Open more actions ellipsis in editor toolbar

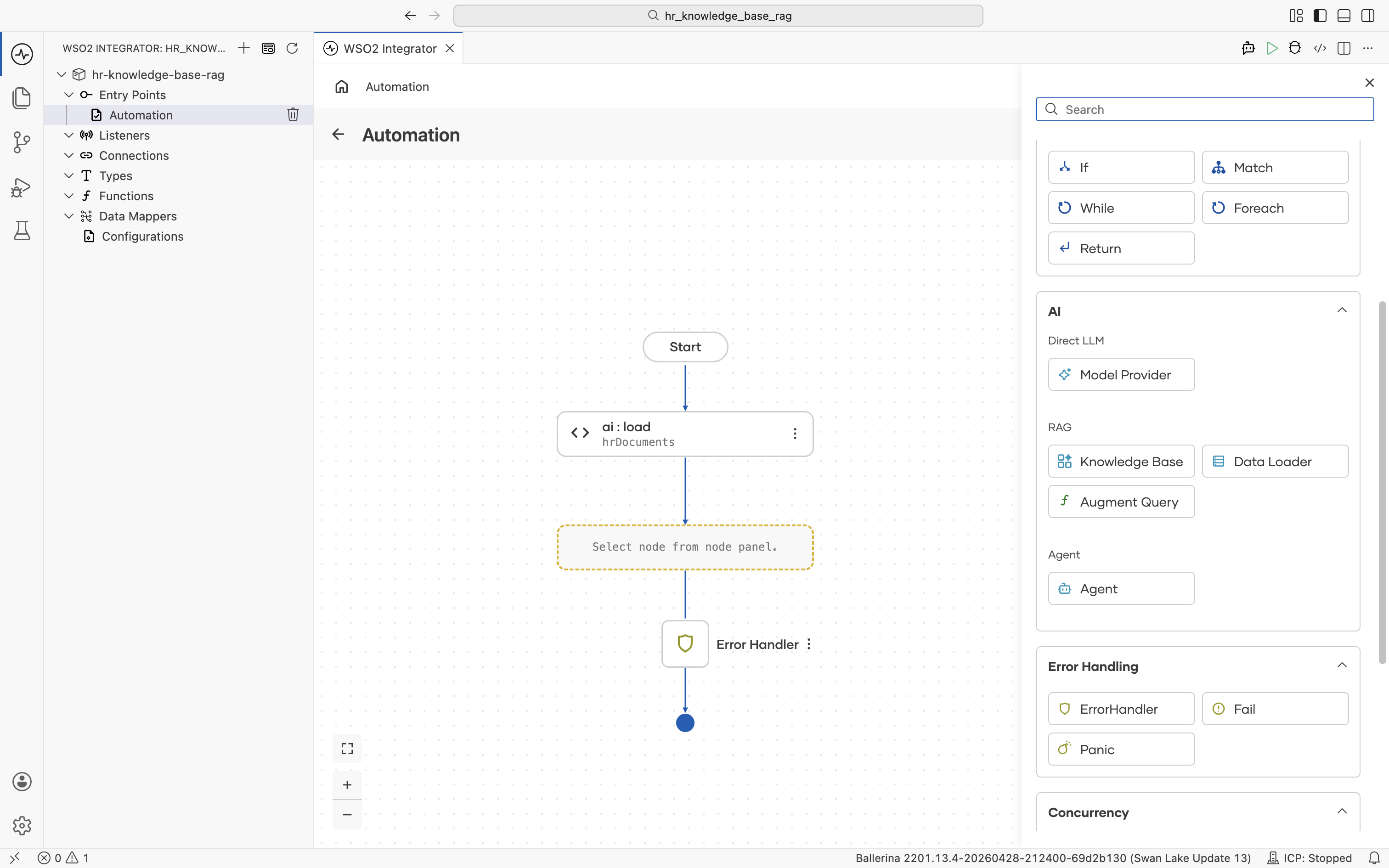click(x=1368, y=48)
